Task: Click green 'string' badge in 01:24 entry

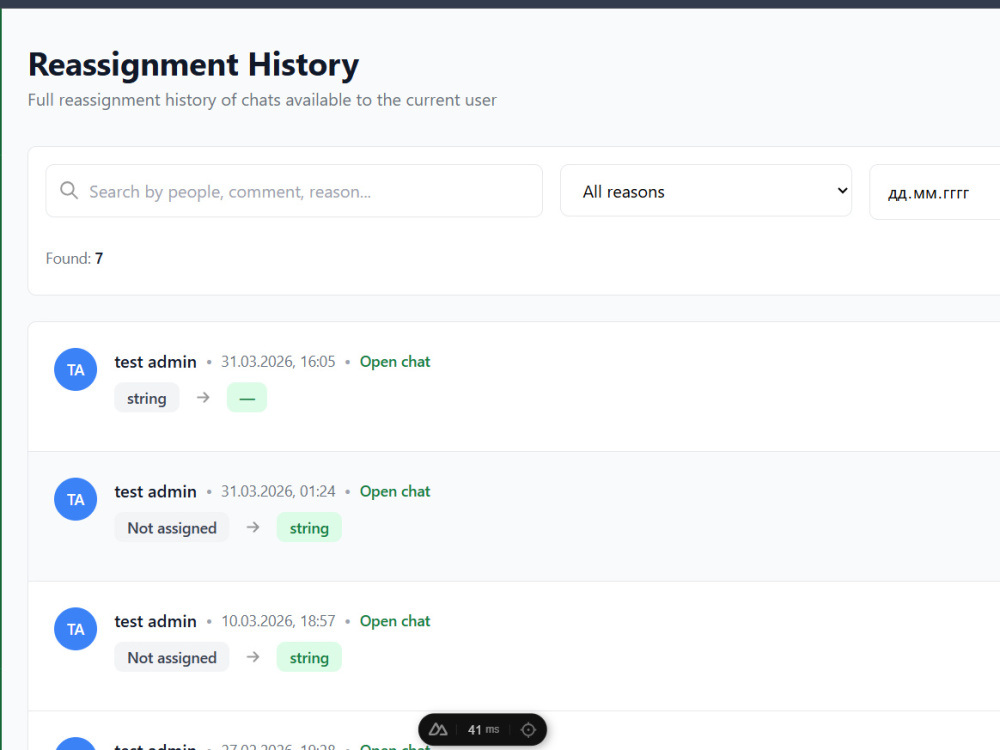Action: pyautogui.click(x=309, y=527)
